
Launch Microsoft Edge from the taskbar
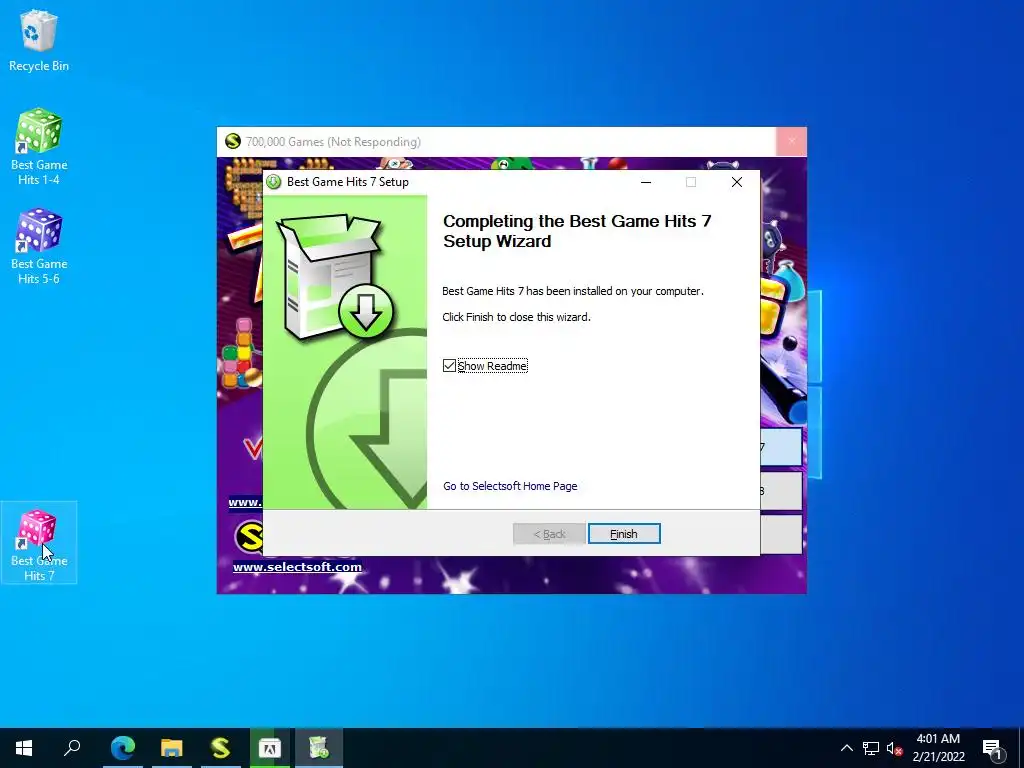coord(122,748)
